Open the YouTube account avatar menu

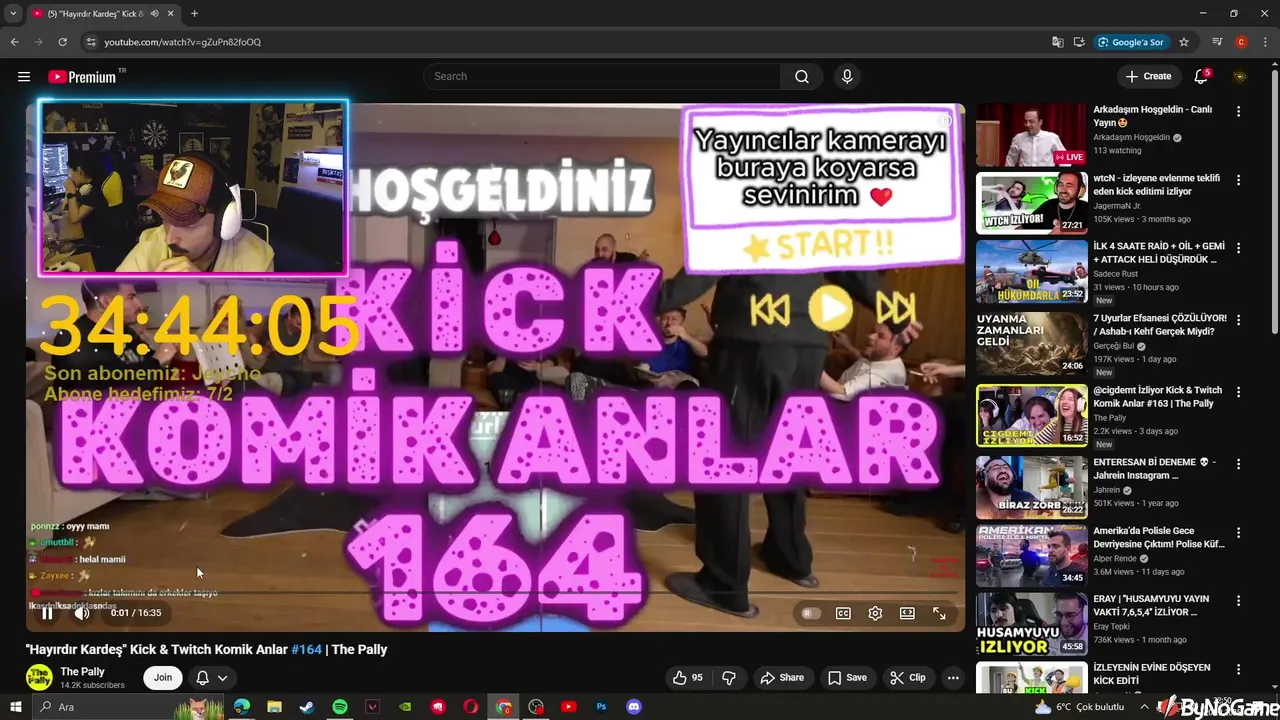pos(1240,76)
